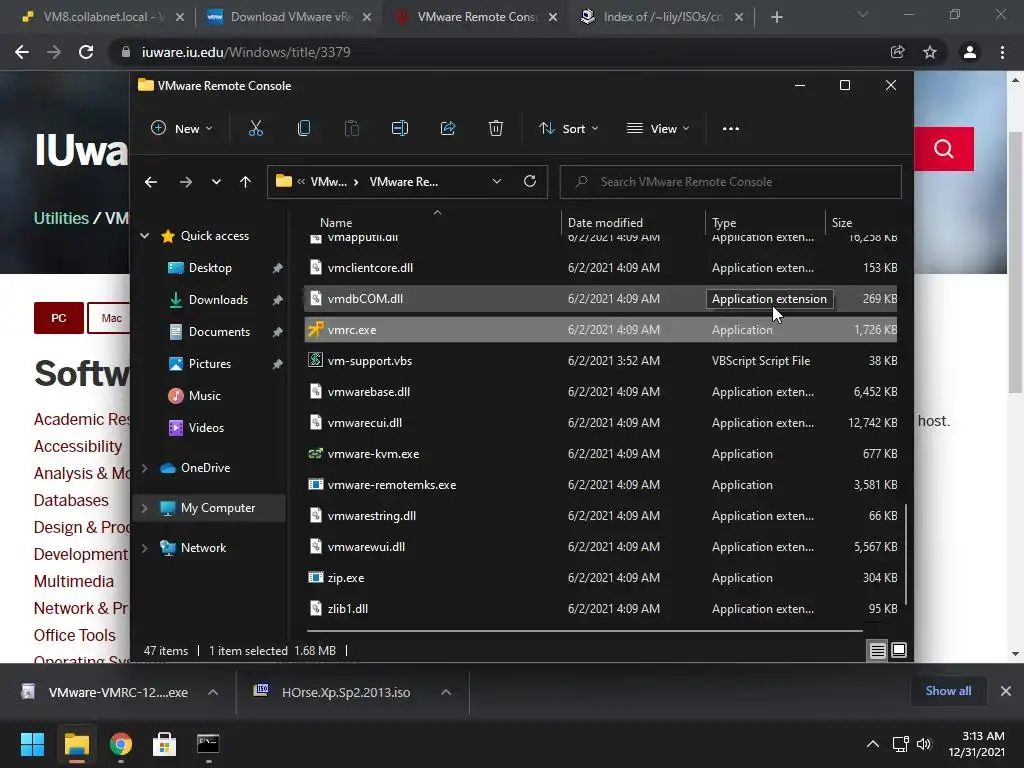Screen dimensions: 1024x768
Task: Click the Delete trash icon in Explorer toolbar
Action: point(496,129)
